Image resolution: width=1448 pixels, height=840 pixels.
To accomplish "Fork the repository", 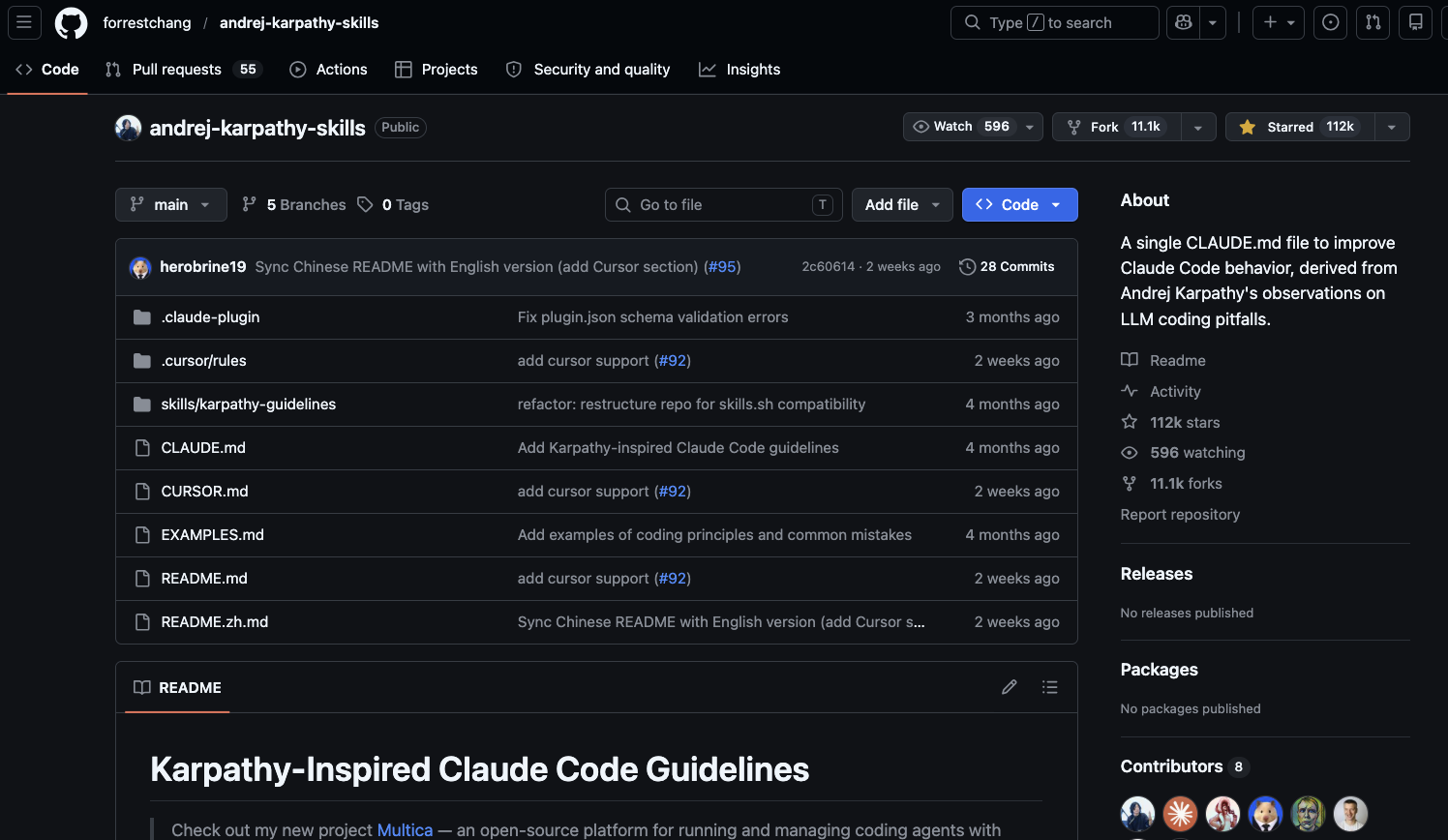I will pos(1117,127).
